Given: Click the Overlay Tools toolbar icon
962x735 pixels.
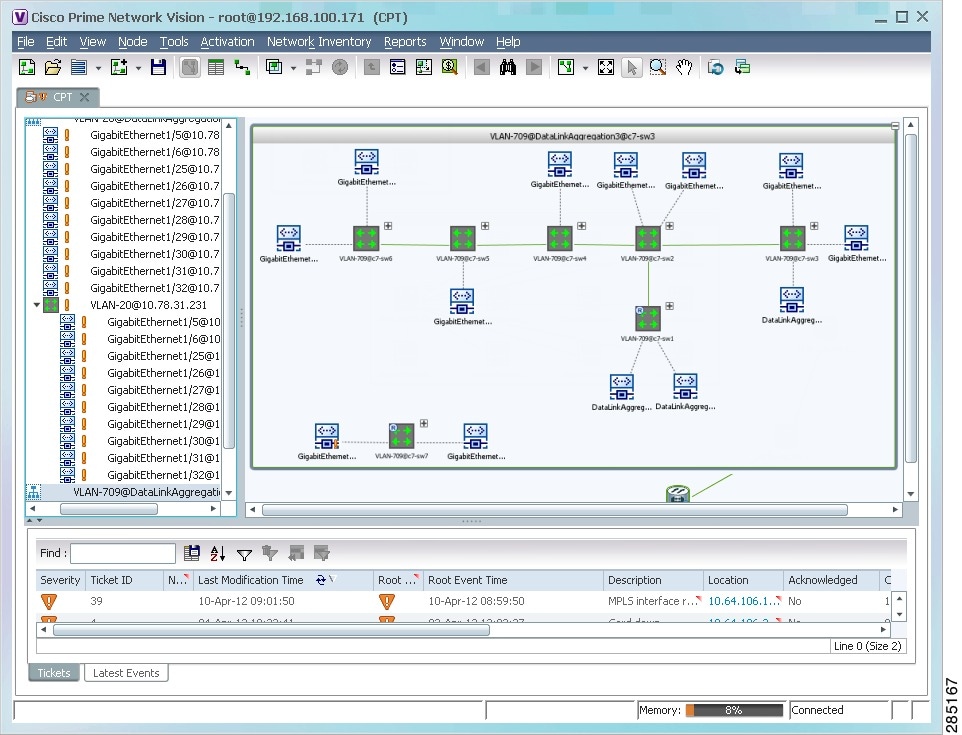Looking at the screenshot, I should pos(274,67).
